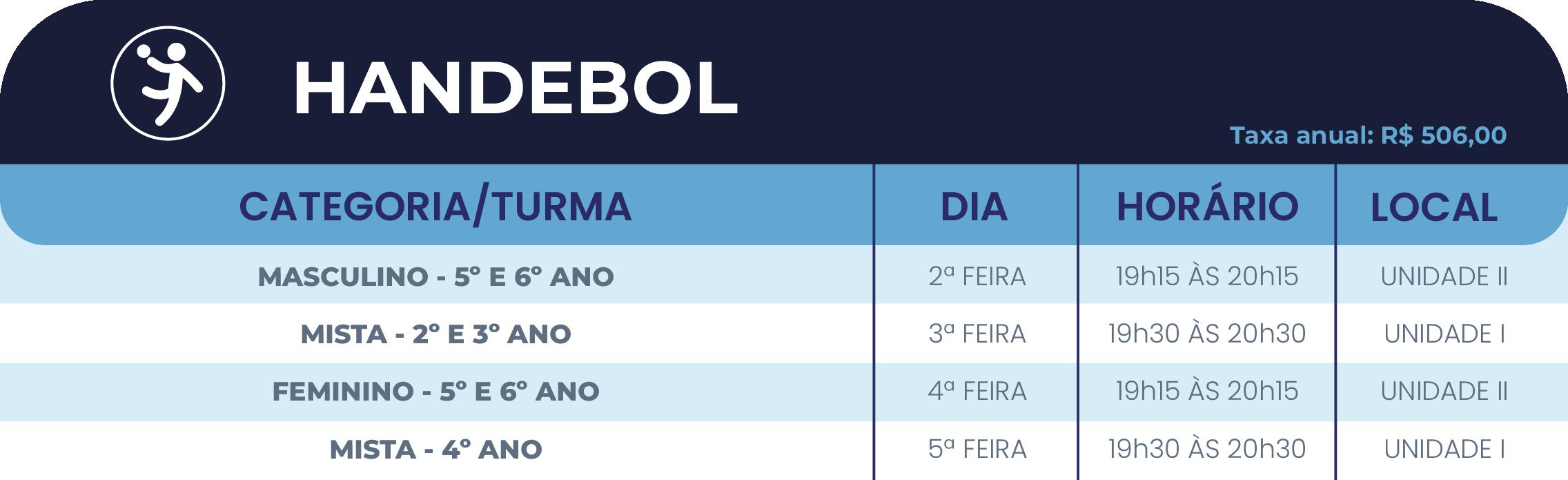Select the Taxa anual R$ 506,00 text
The height and width of the screenshot is (480, 1568).
tap(1368, 135)
